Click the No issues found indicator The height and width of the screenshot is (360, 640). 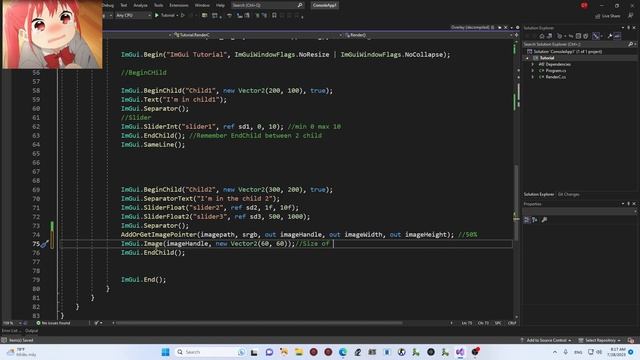[x=53, y=323]
